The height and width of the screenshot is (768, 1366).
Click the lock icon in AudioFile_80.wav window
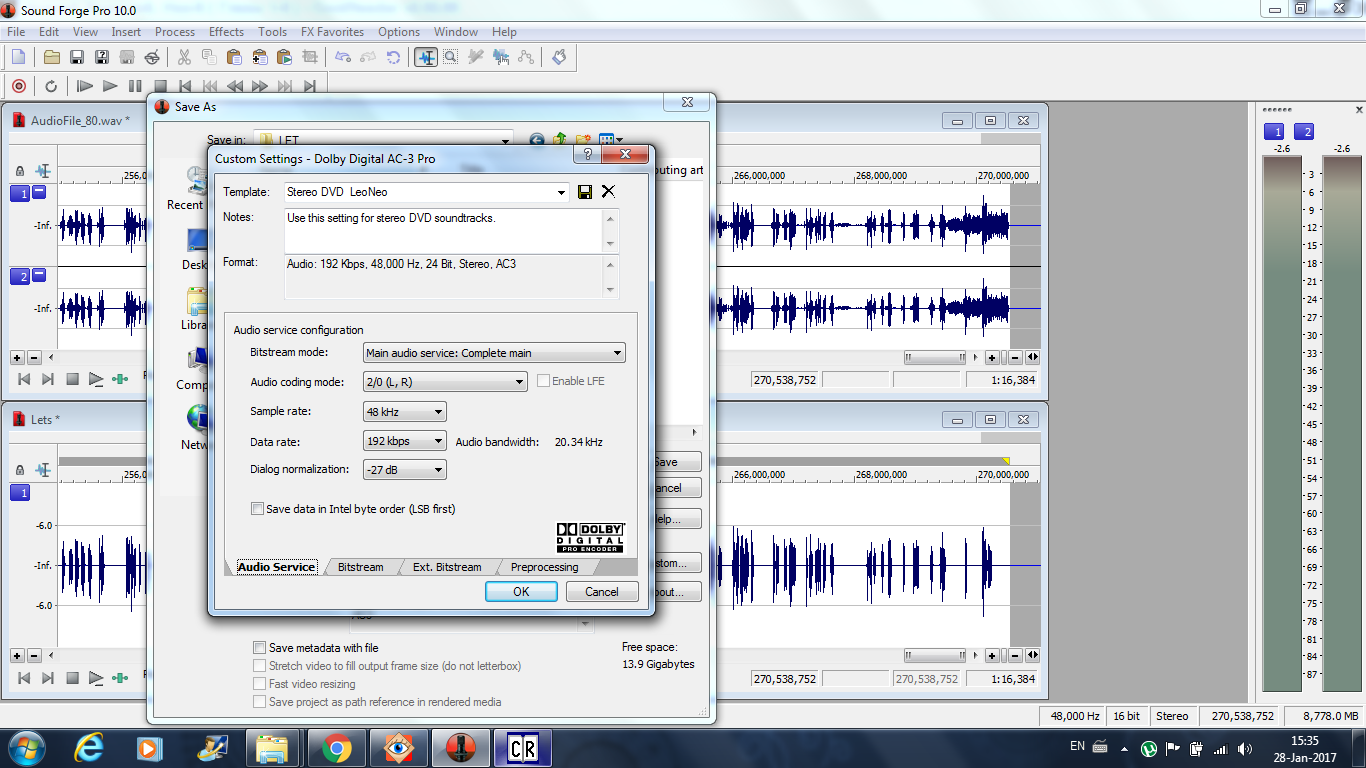click(19, 172)
